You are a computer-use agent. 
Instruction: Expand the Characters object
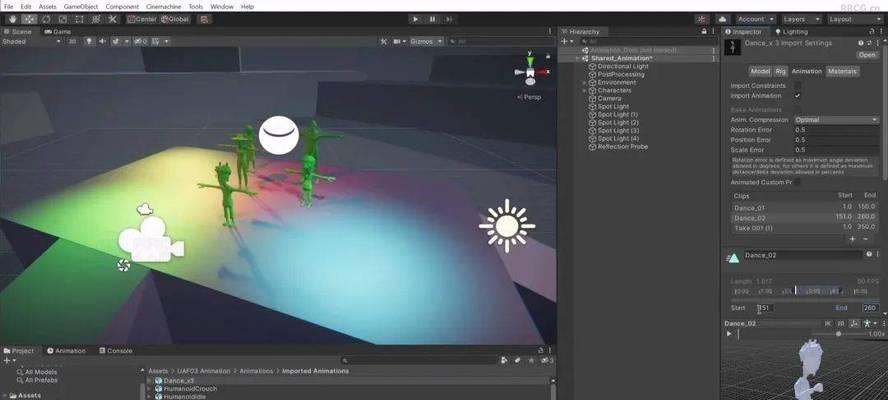(584, 91)
